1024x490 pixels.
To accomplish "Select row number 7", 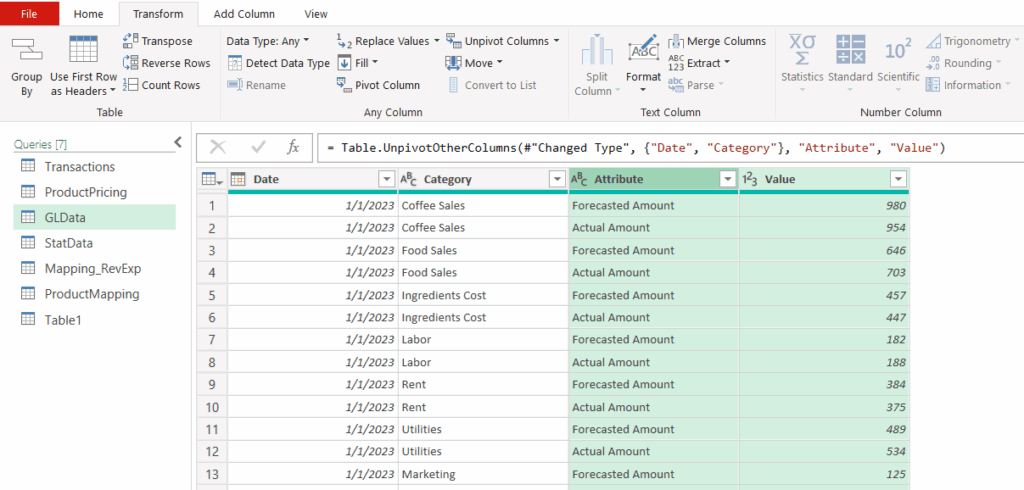I will click(212, 340).
